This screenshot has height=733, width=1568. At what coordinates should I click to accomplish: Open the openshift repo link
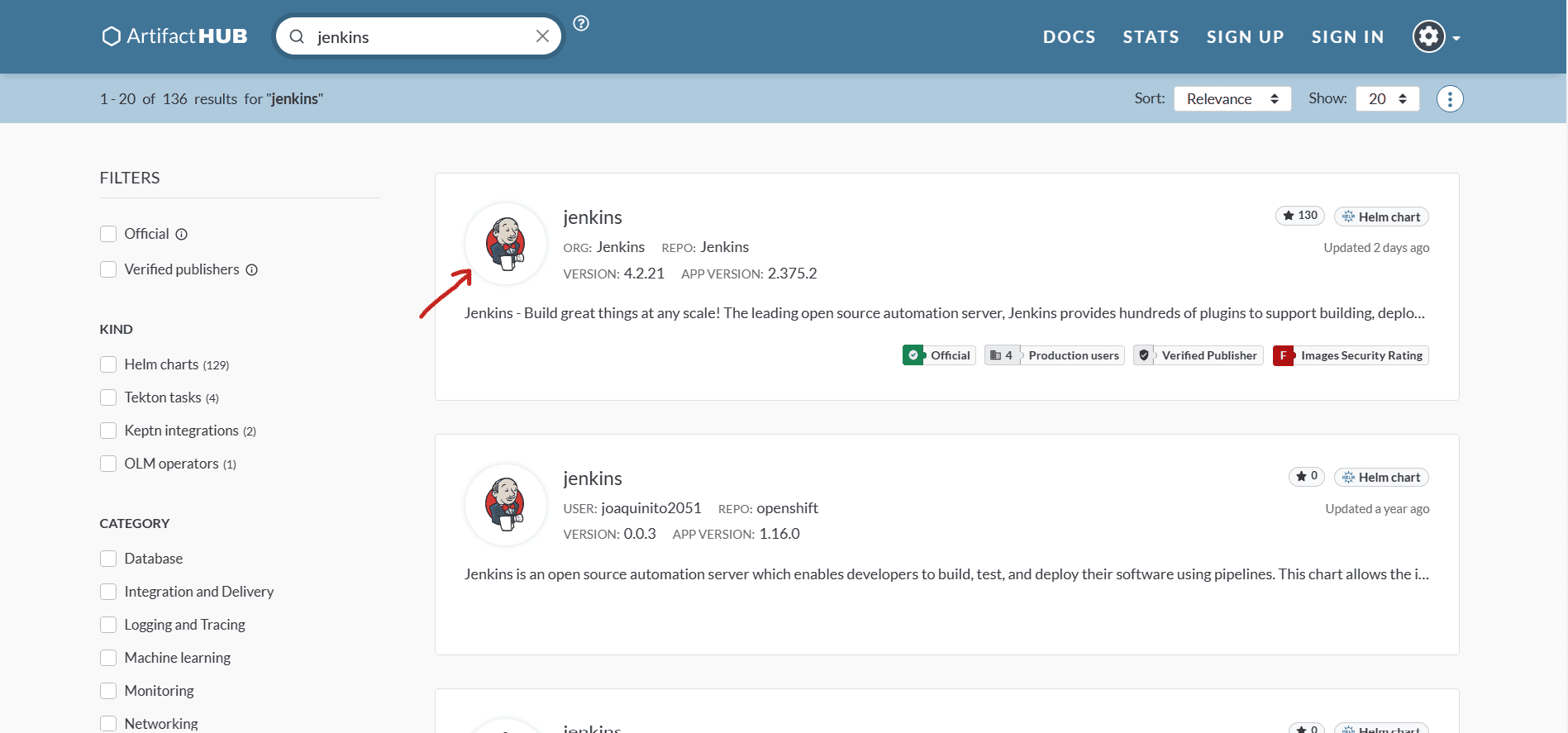[x=788, y=508]
